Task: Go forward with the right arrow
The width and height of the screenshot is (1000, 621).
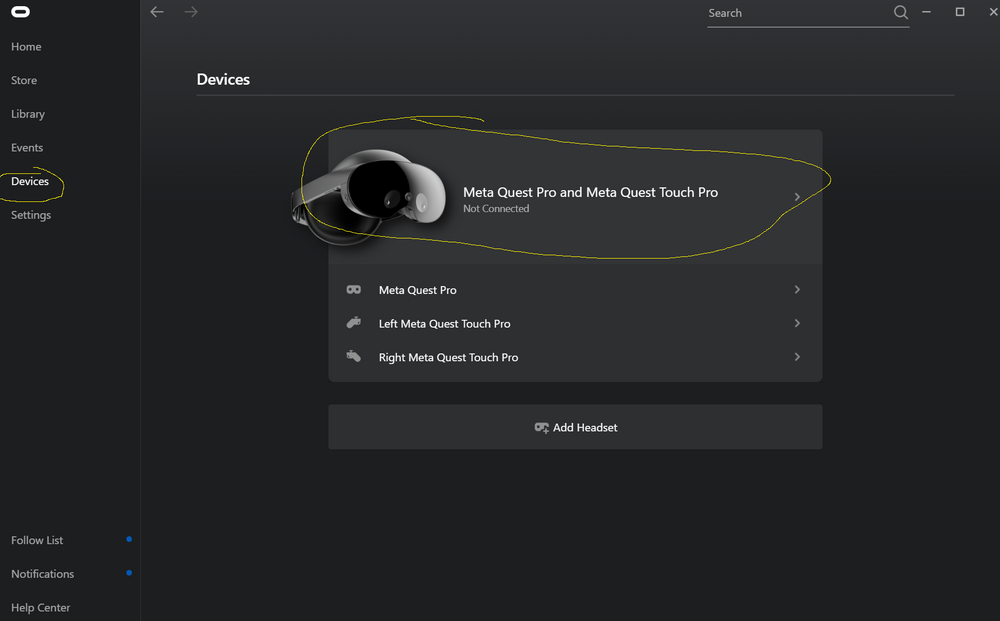Action: coord(191,11)
